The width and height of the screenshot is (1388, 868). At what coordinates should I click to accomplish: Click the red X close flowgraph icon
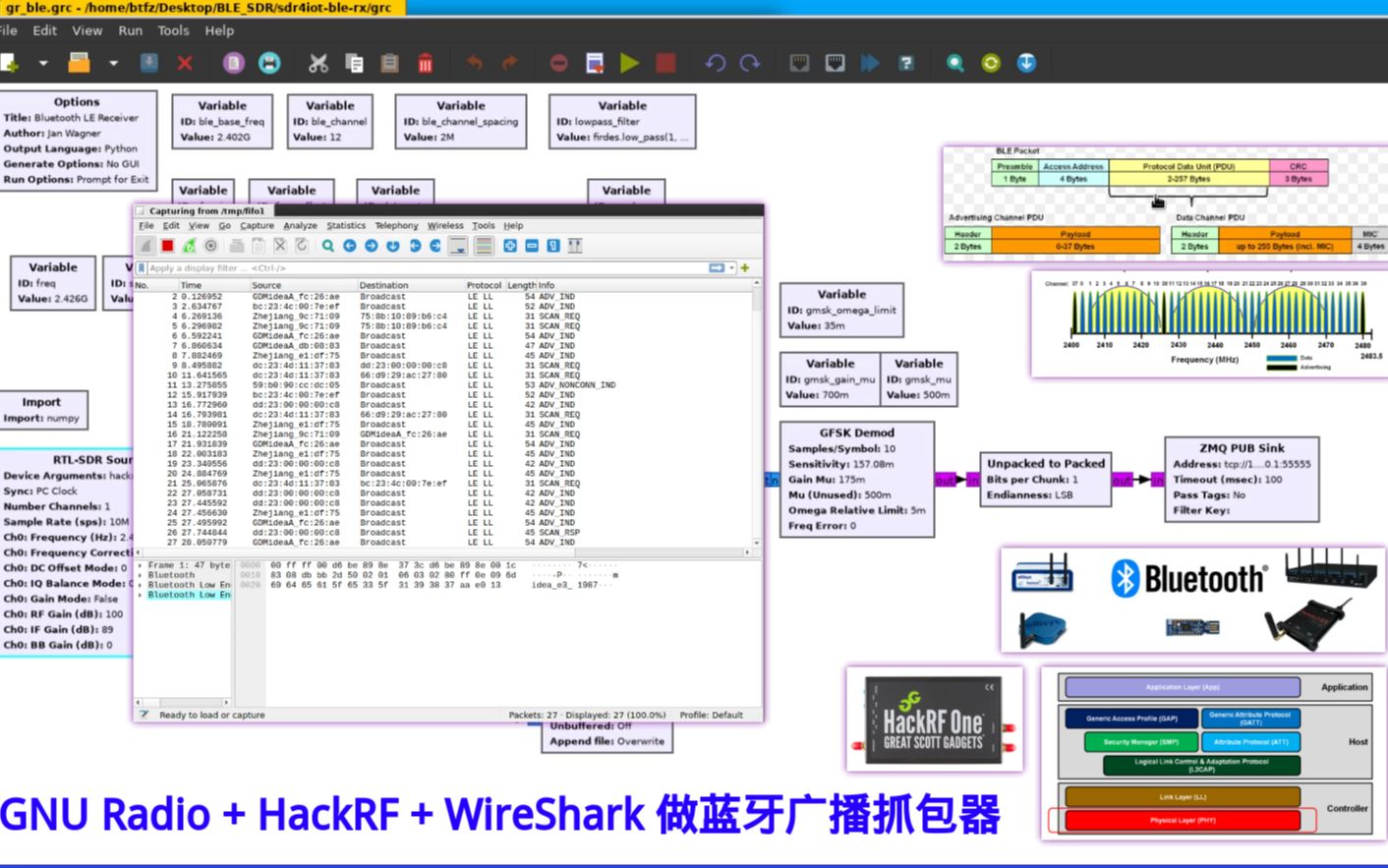(185, 63)
